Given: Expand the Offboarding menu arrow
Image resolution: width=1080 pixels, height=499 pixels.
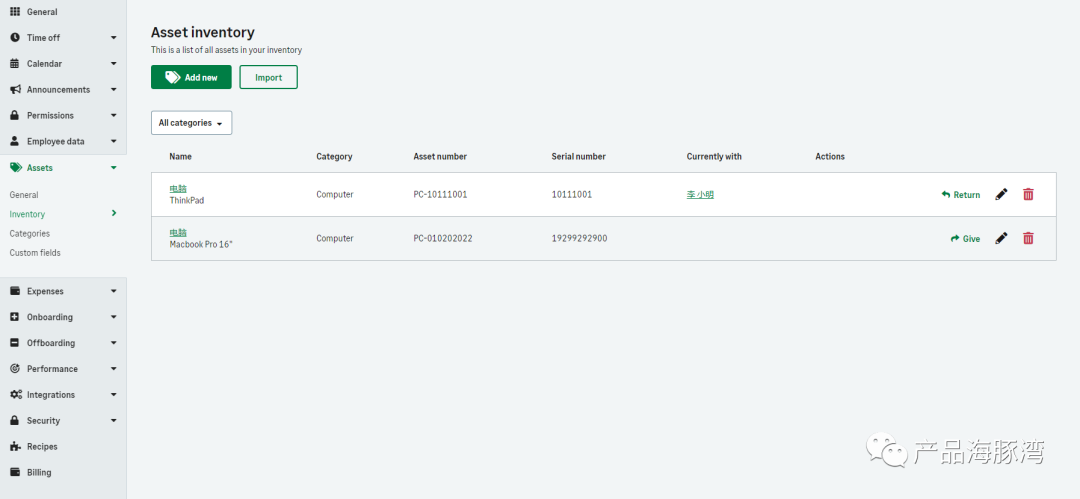Looking at the screenshot, I should (x=114, y=343).
